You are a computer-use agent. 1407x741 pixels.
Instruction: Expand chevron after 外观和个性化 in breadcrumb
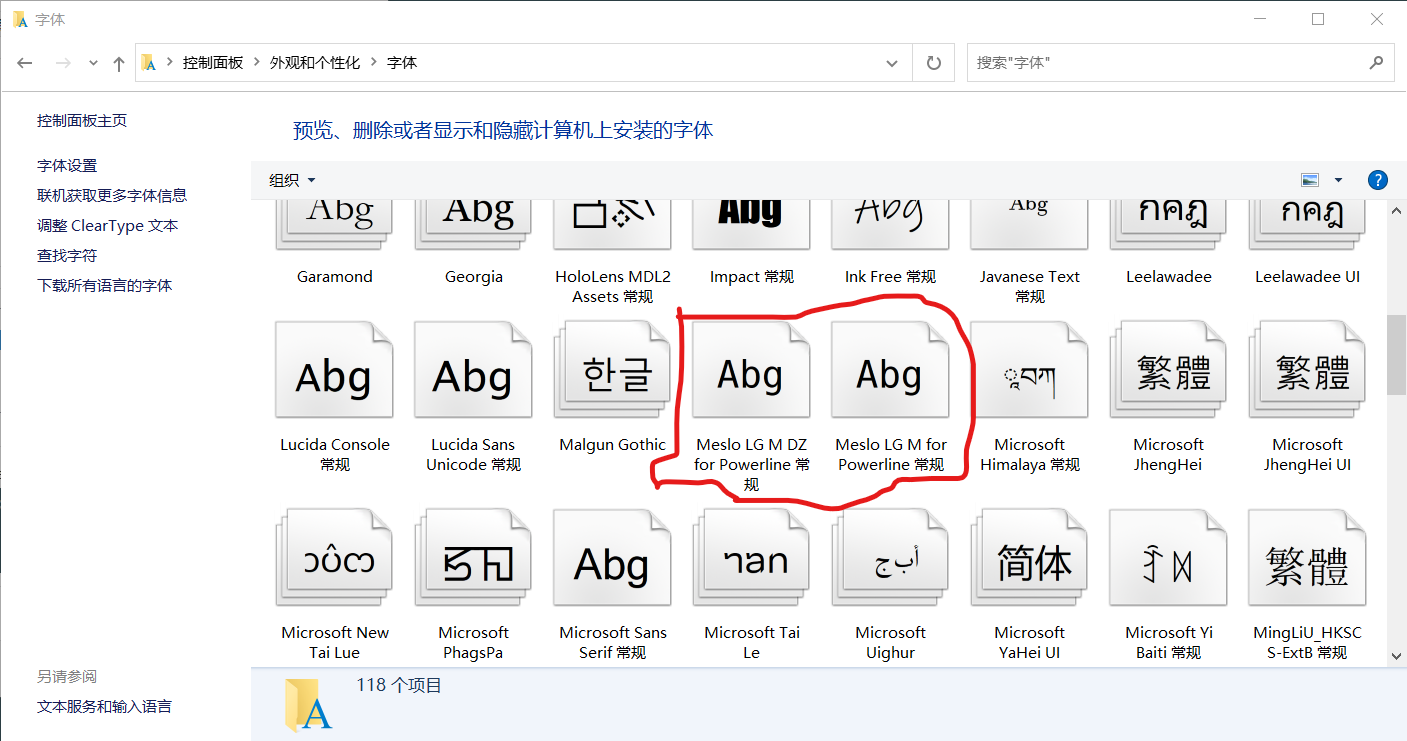click(x=374, y=63)
